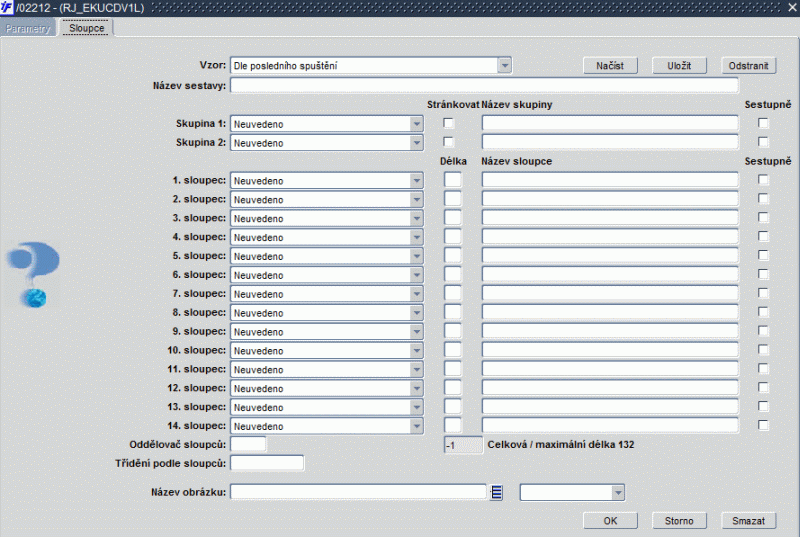The image size is (800, 537).
Task: Click the total length field showing -1
Action: (x=463, y=445)
